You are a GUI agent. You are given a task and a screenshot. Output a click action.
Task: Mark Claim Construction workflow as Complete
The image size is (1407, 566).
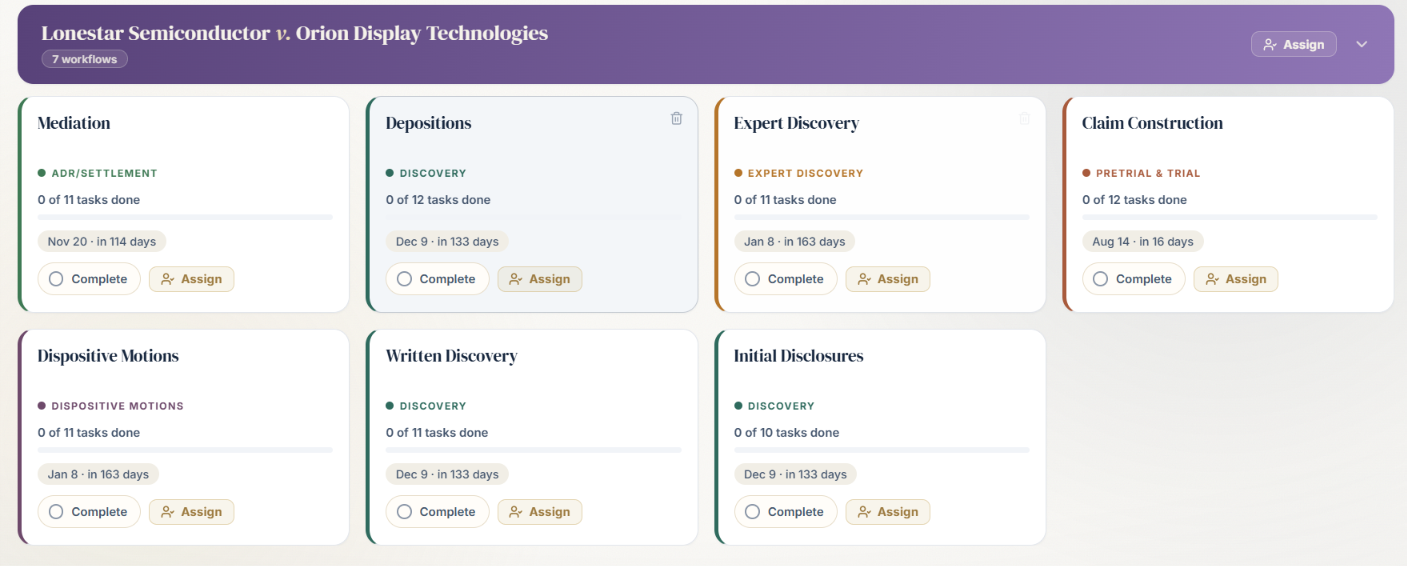[1132, 279]
